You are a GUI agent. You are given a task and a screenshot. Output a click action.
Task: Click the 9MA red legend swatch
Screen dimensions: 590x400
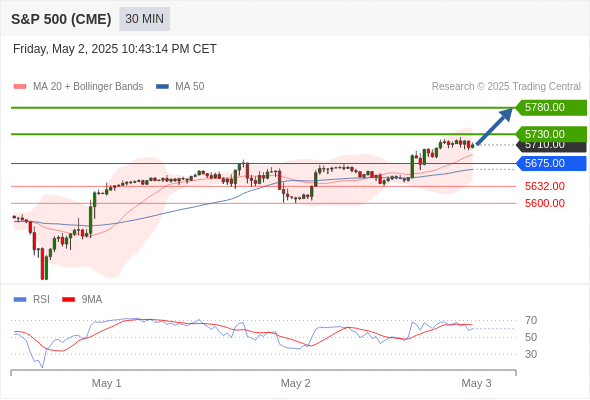(x=68, y=300)
